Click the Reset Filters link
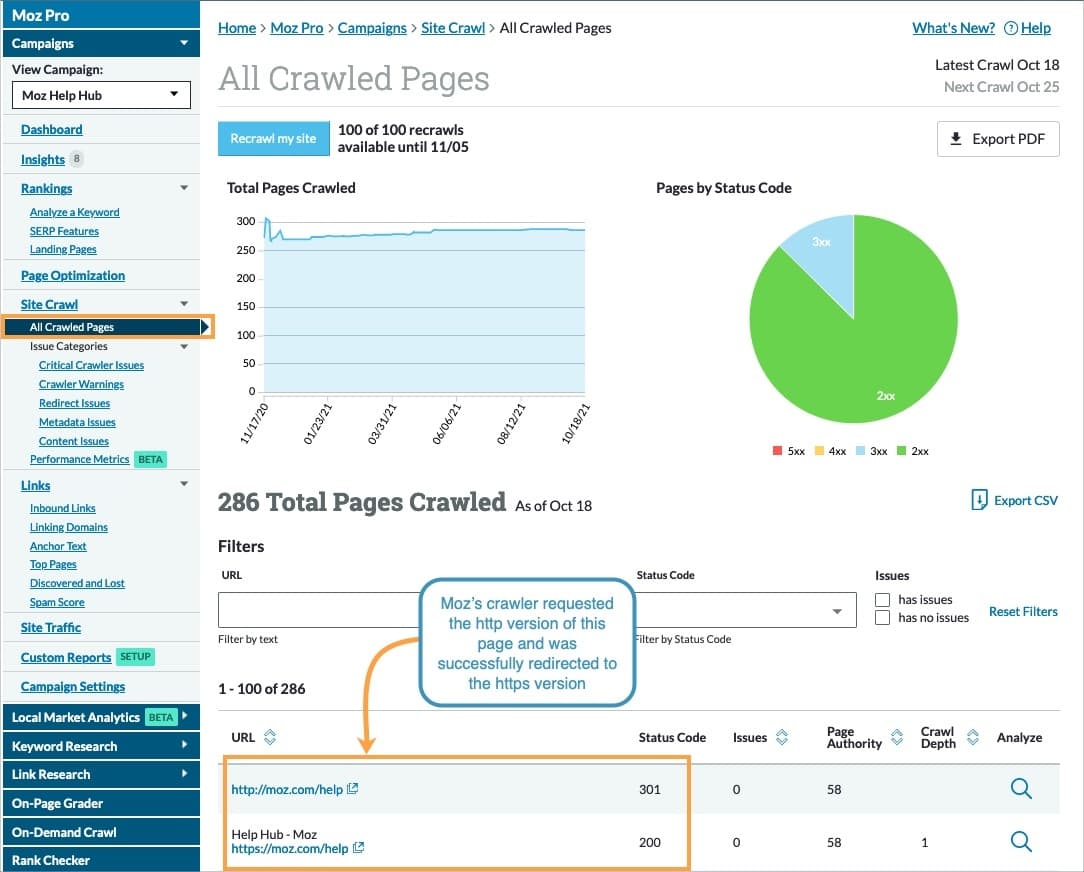Viewport: 1084px width, 872px height. click(1023, 611)
